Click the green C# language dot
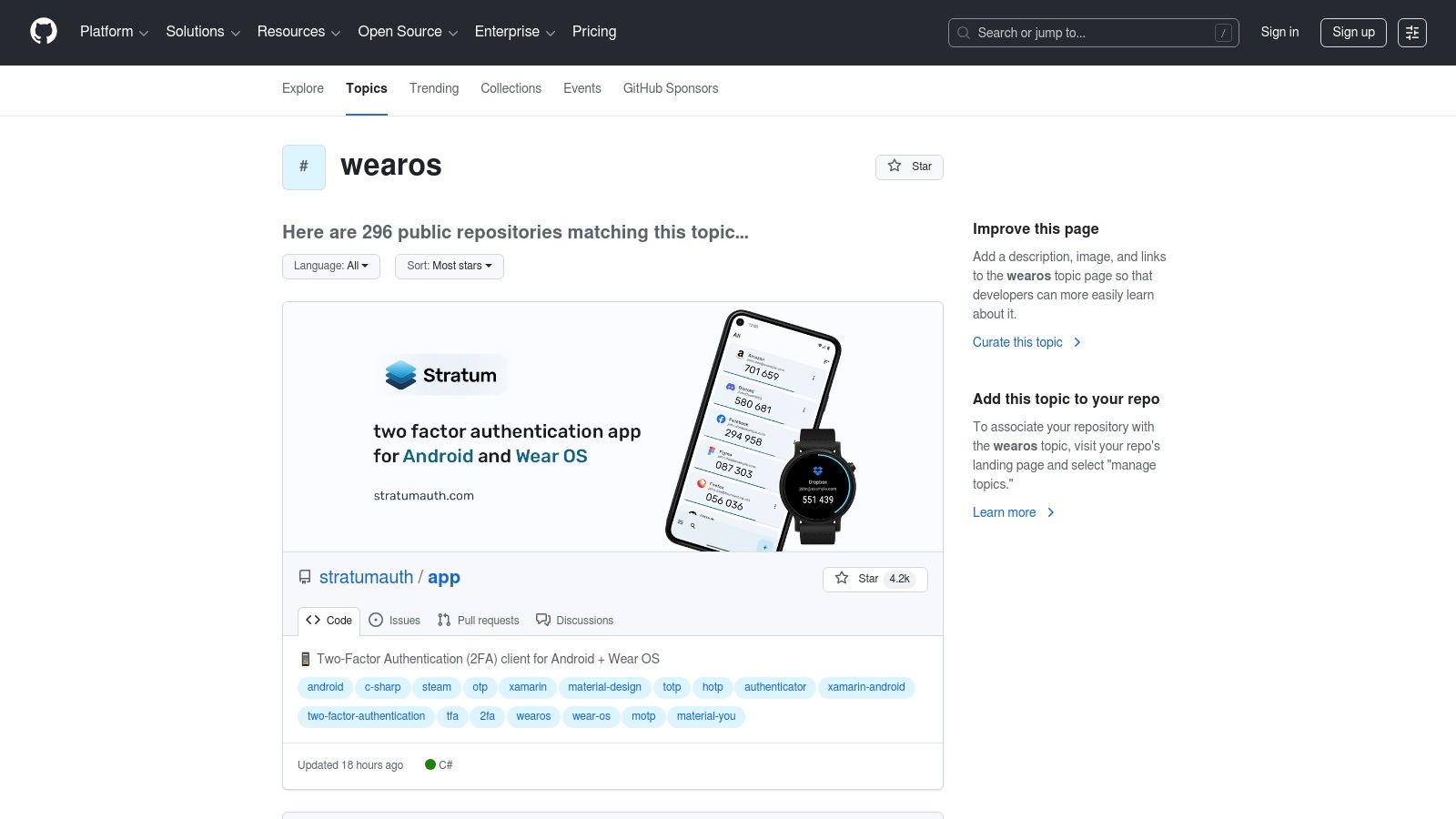The width and height of the screenshot is (1456, 819). coord(430,765)
